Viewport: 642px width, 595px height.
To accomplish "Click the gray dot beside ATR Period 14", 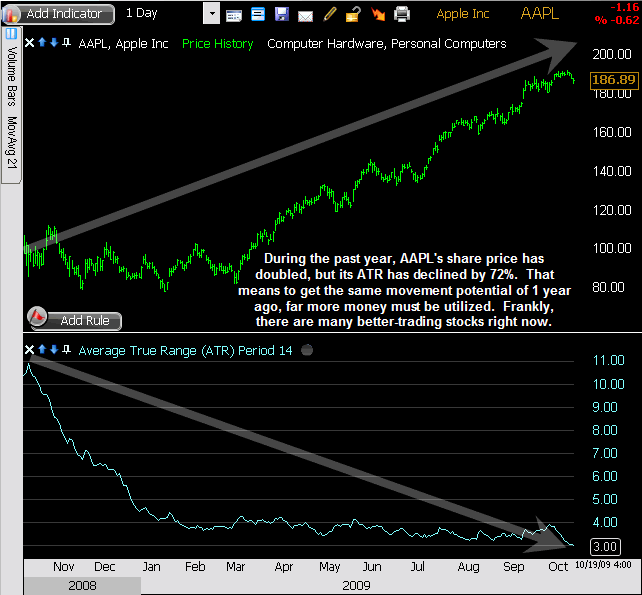I will tap(307, 351).
